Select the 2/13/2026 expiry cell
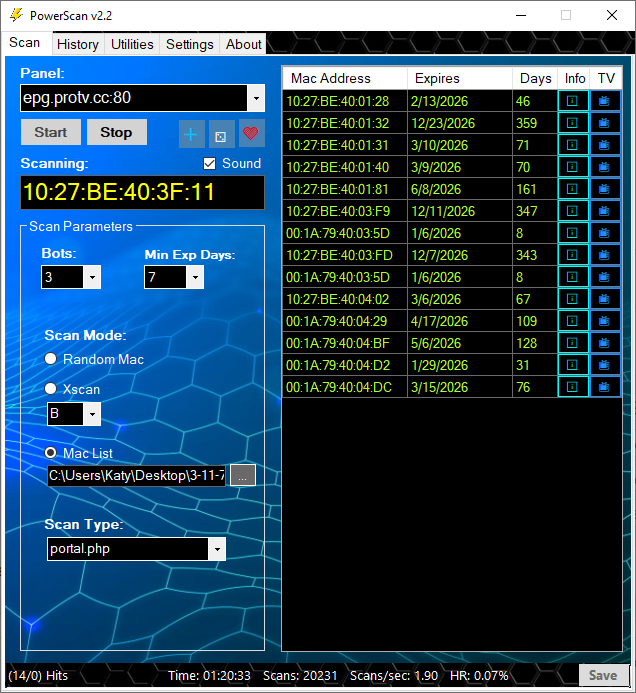Screen dimensions: 636x693 click(x=460, y=101)
